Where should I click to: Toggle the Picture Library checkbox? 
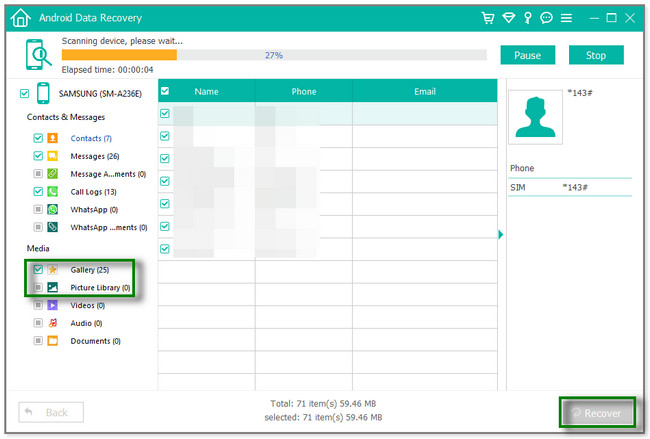pos(38,287)
